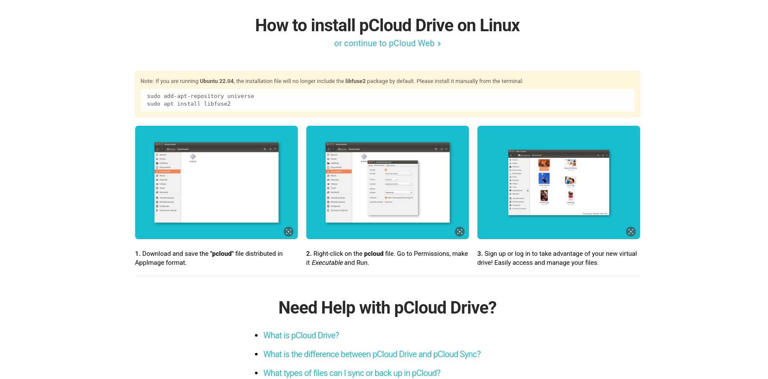Click the 'Need Help with pCloud Drive?' heading
Screen dimensions: 768x379
pos(387,308)
